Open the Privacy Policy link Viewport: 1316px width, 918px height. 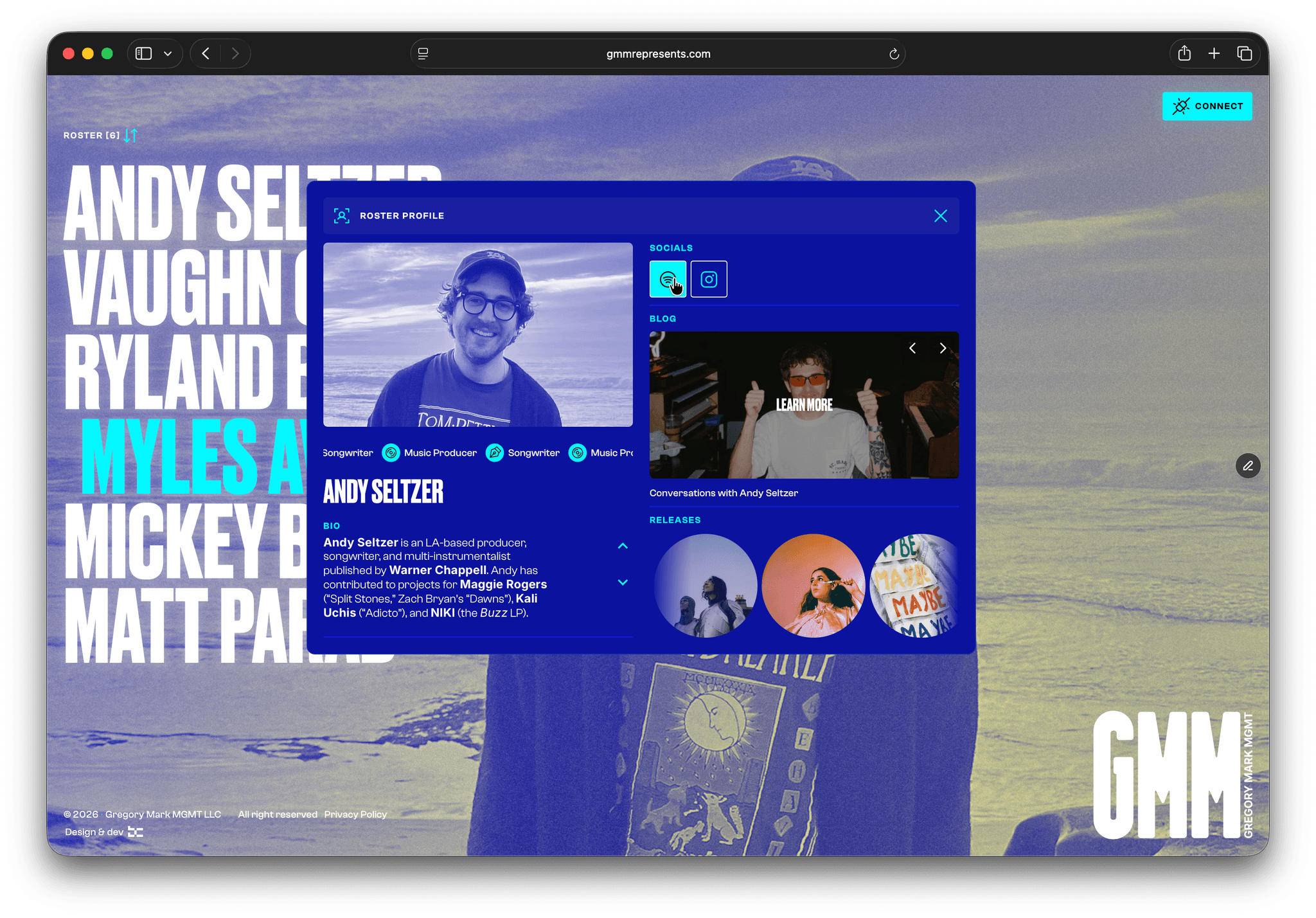tap(355, 814)
